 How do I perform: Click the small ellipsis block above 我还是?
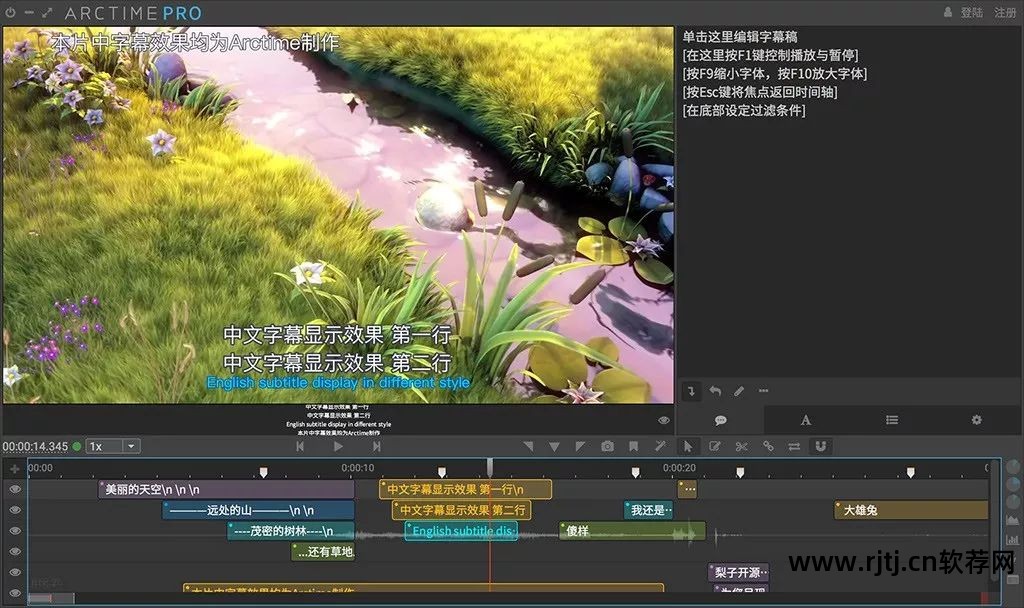(x=687, y=489)
